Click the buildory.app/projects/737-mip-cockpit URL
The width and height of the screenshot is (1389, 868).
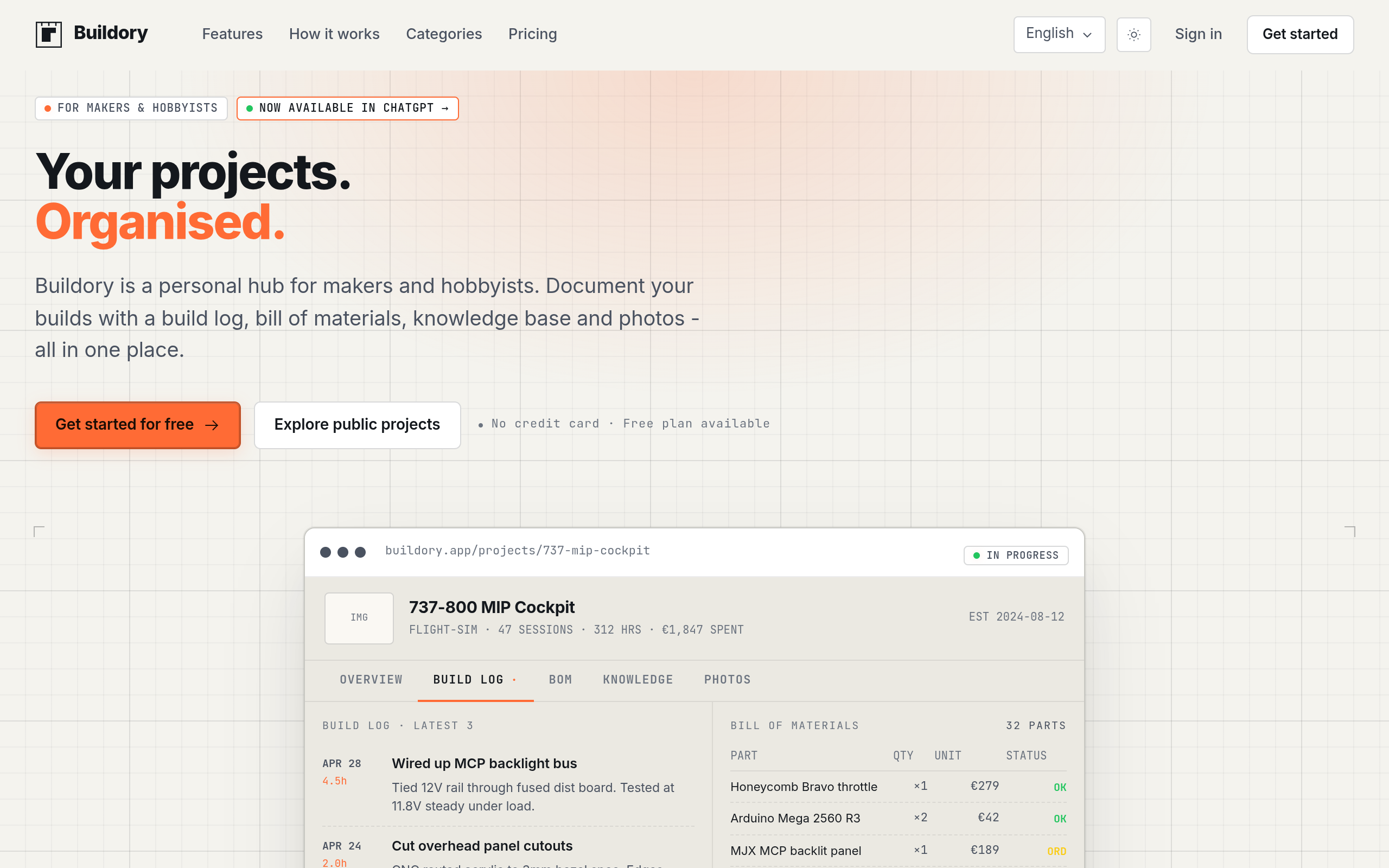517,551
